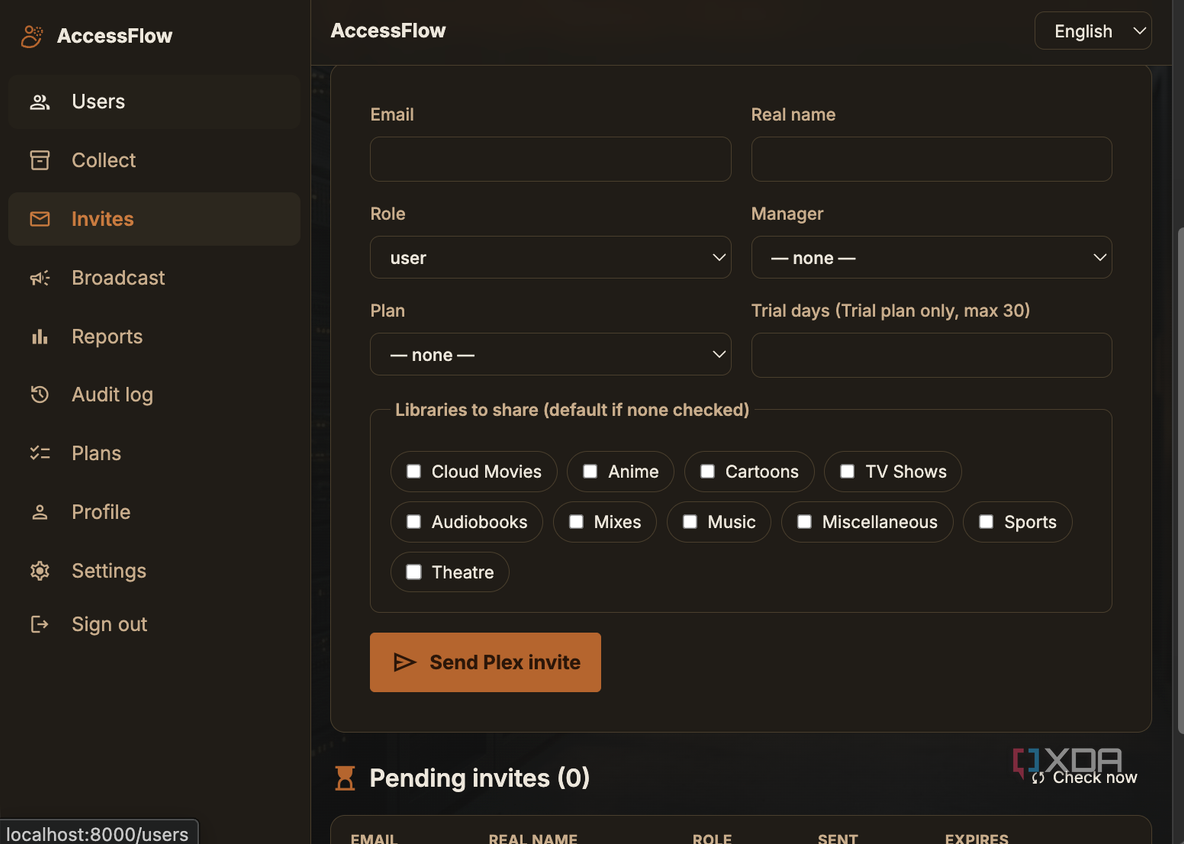Screen dimensions: 1184x844
Task: Open the Plans page
Action: coord(154,453)
